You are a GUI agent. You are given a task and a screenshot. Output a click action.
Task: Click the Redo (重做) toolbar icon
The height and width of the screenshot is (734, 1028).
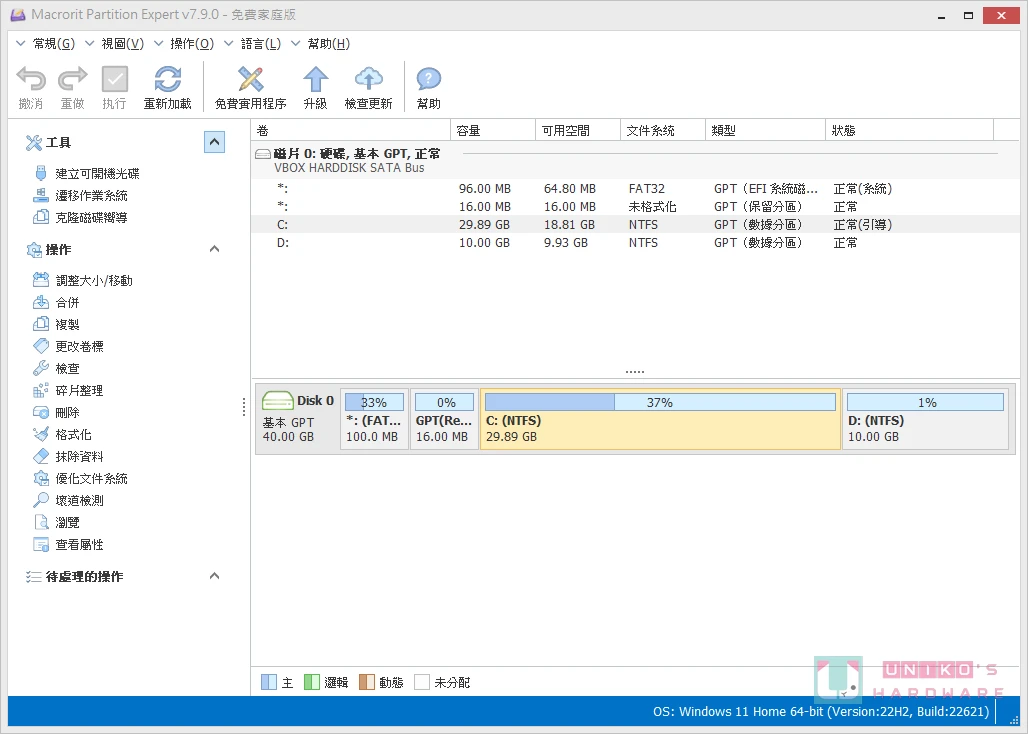[x=73, y=79]
